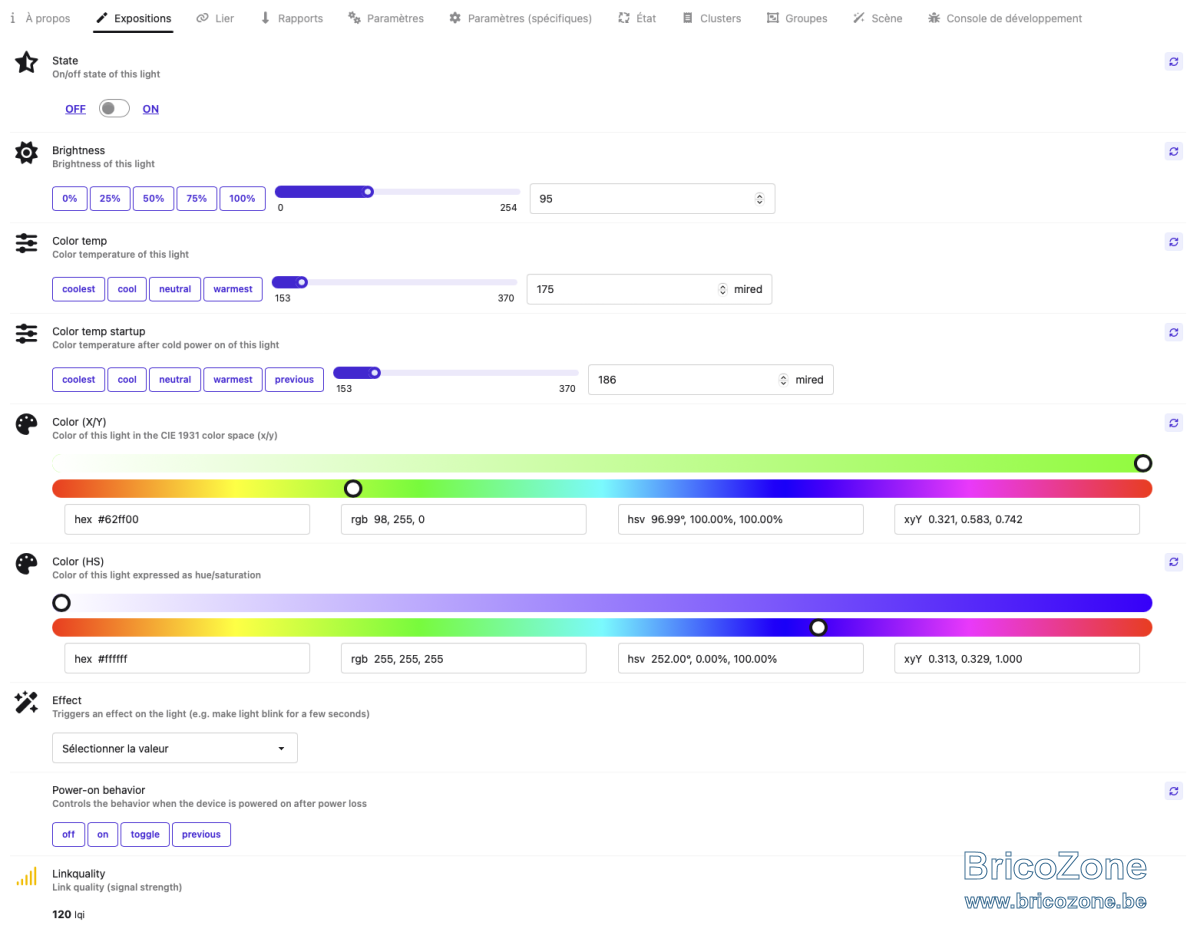The image size is (1200, 945).
Task: Select the Expositions tab
Action: [x=133, y=18]
